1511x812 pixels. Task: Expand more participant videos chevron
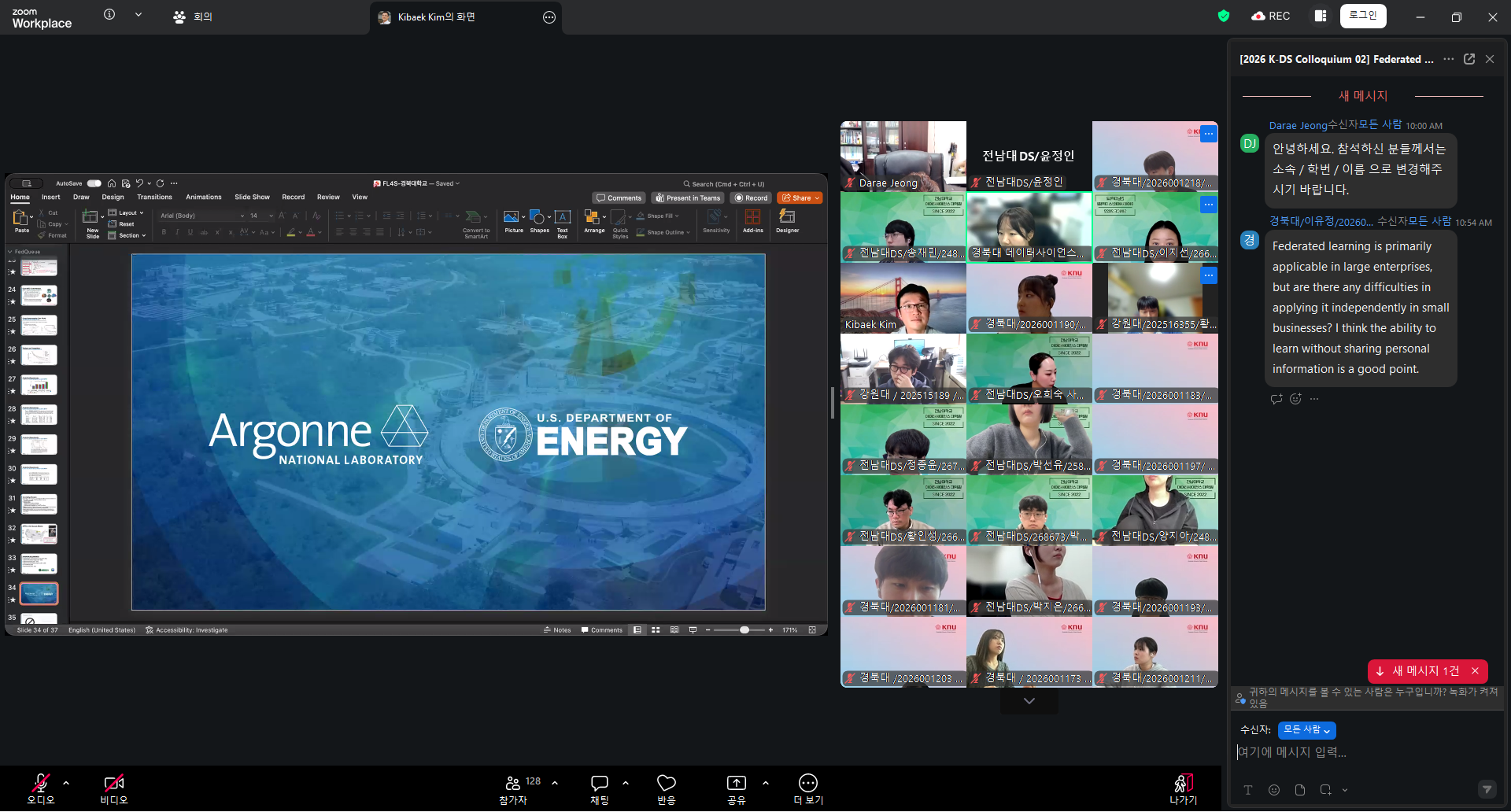pos(1029,700)
